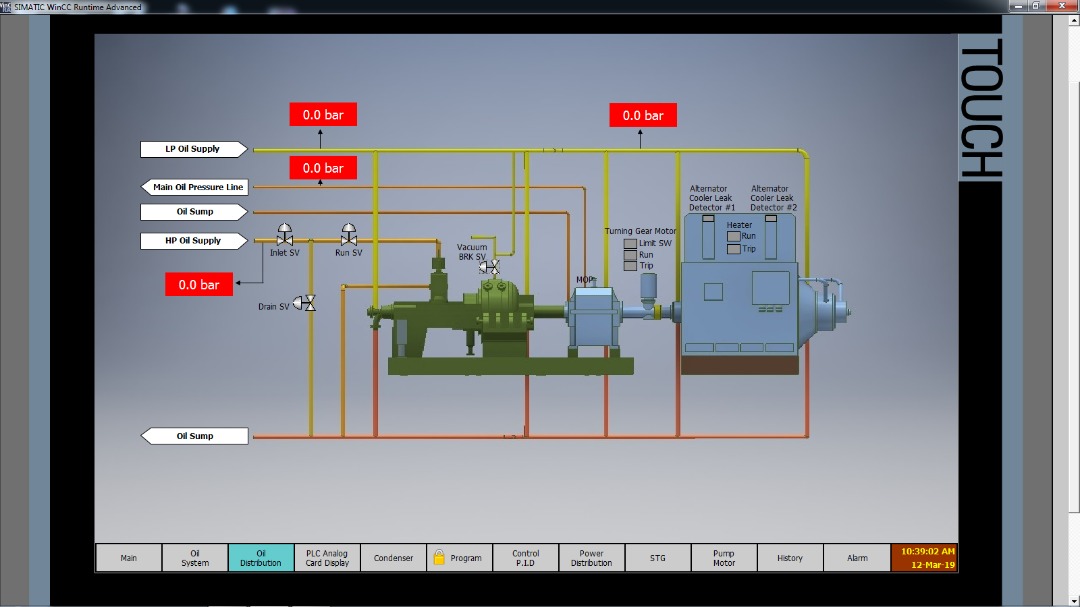Viewport: 1080px width, 607px height.
Task: Click the Inlet SV valve symbol
Action: tap(285, 235)
